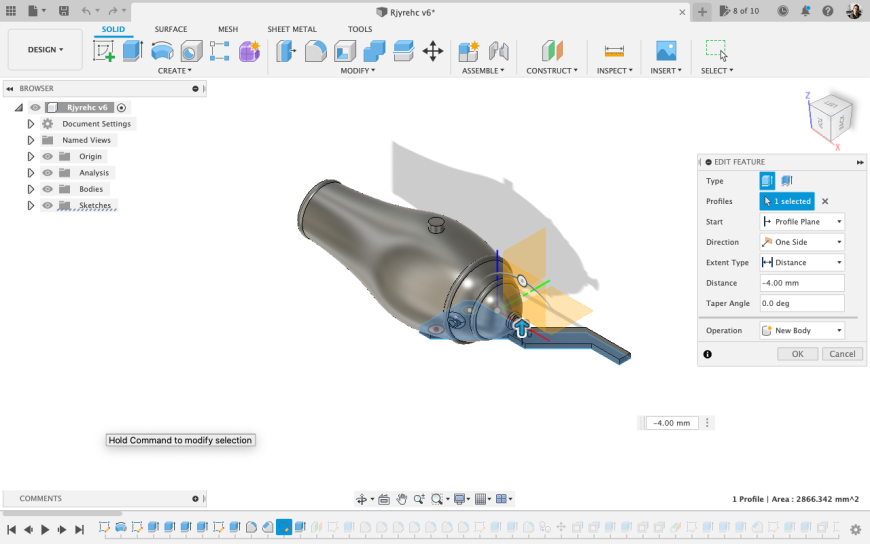Expand the Sketches folder node
Viewport: 870px width, 544px height.
[x=31, y=205]
